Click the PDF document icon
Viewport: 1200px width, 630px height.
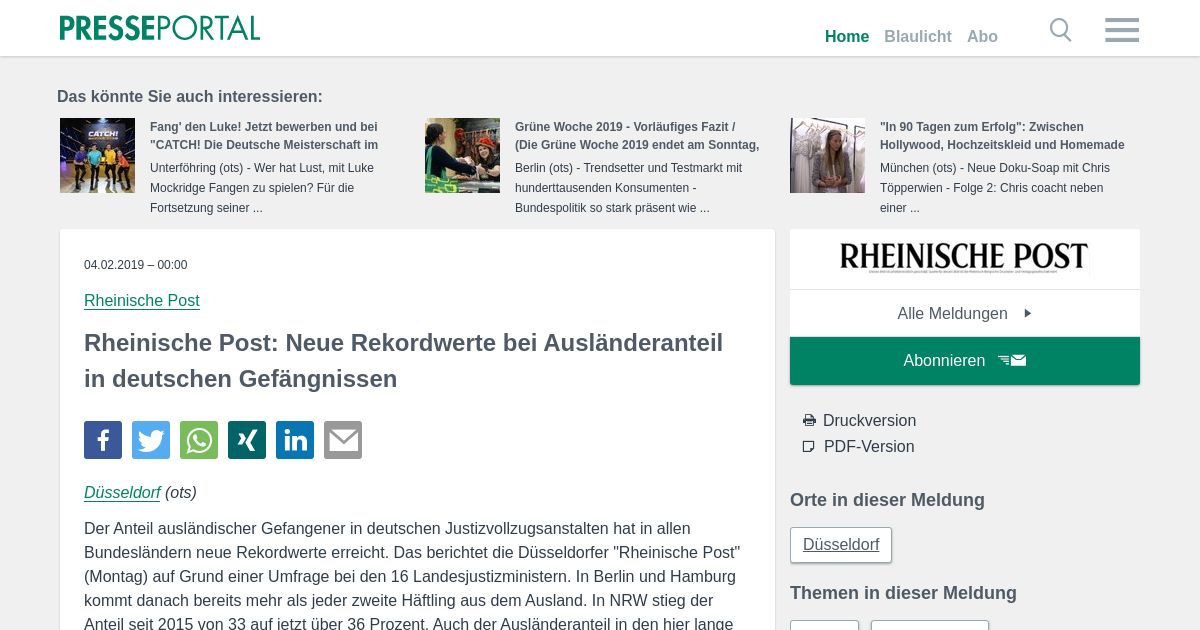809,447
